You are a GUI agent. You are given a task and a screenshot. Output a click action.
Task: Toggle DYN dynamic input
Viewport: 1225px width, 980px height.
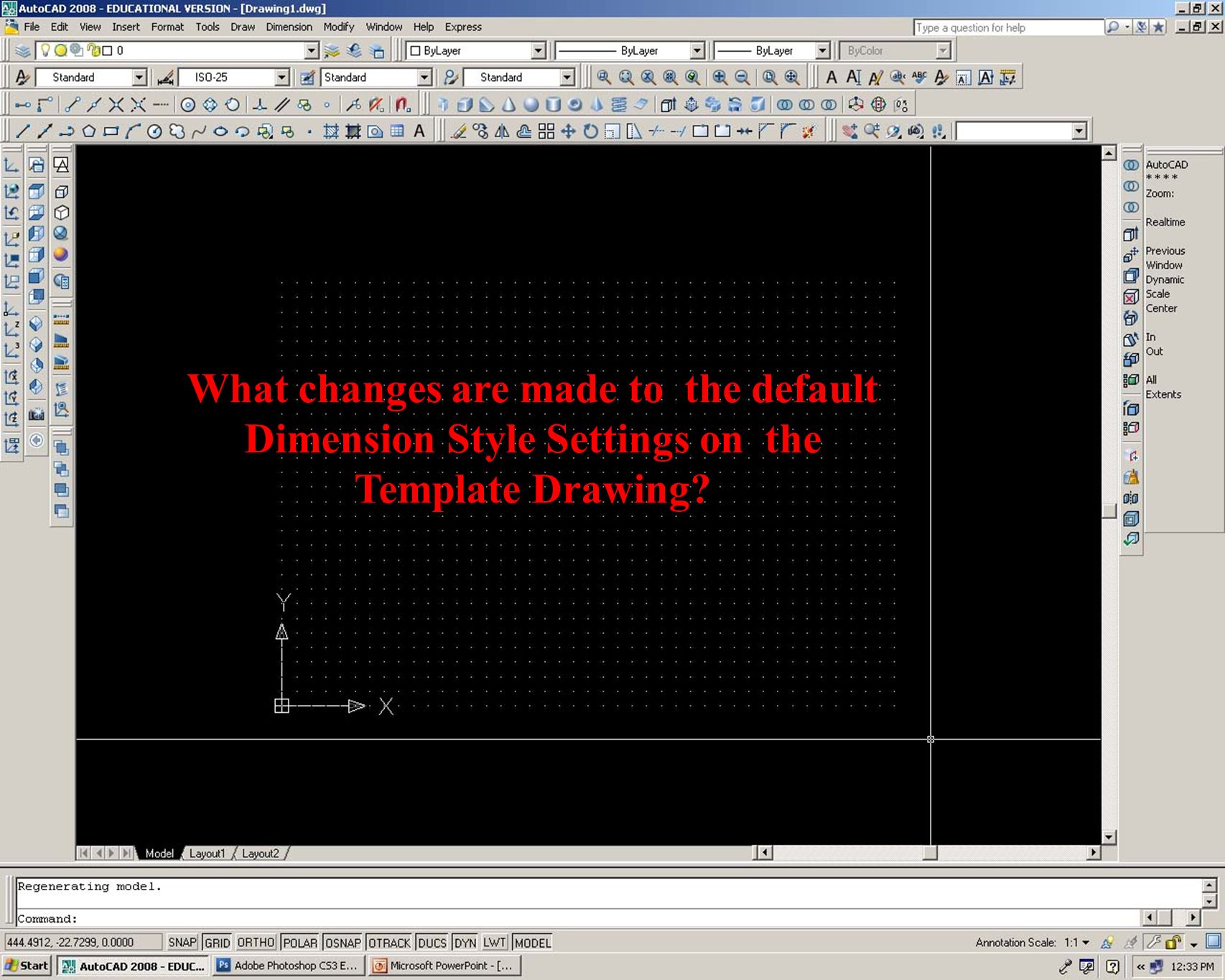click(465, 943)
